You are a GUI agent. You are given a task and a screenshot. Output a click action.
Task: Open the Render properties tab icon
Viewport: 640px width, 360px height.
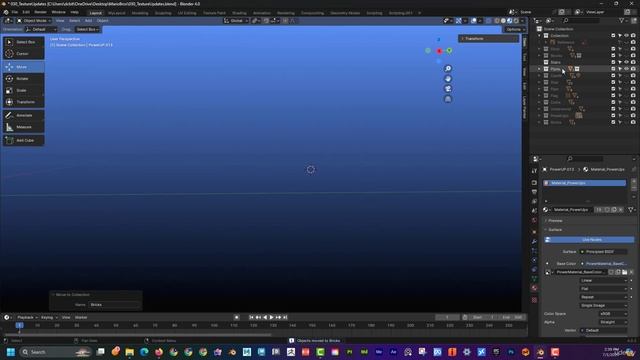534,182
